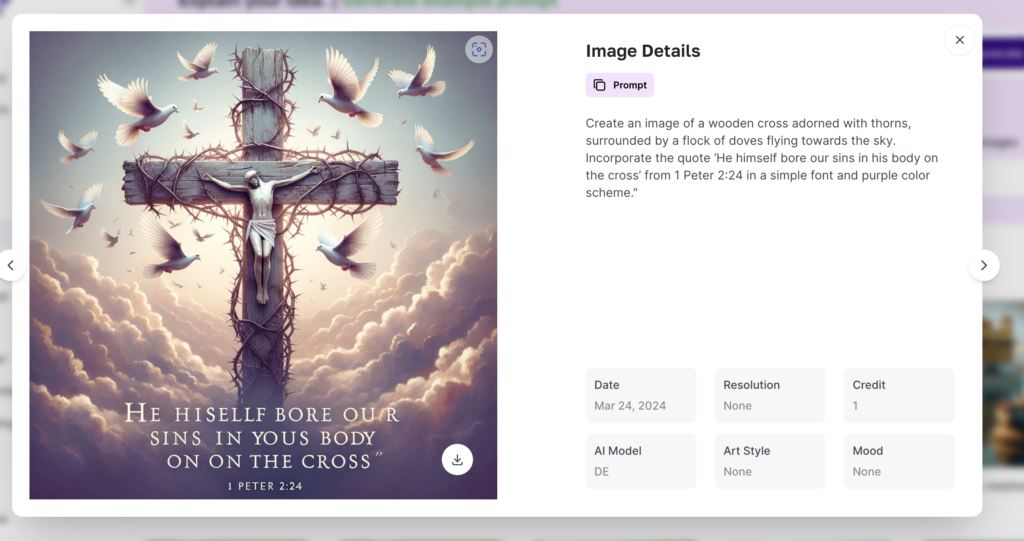
Task: Click the Mood info card
Action: coord(898,461)
